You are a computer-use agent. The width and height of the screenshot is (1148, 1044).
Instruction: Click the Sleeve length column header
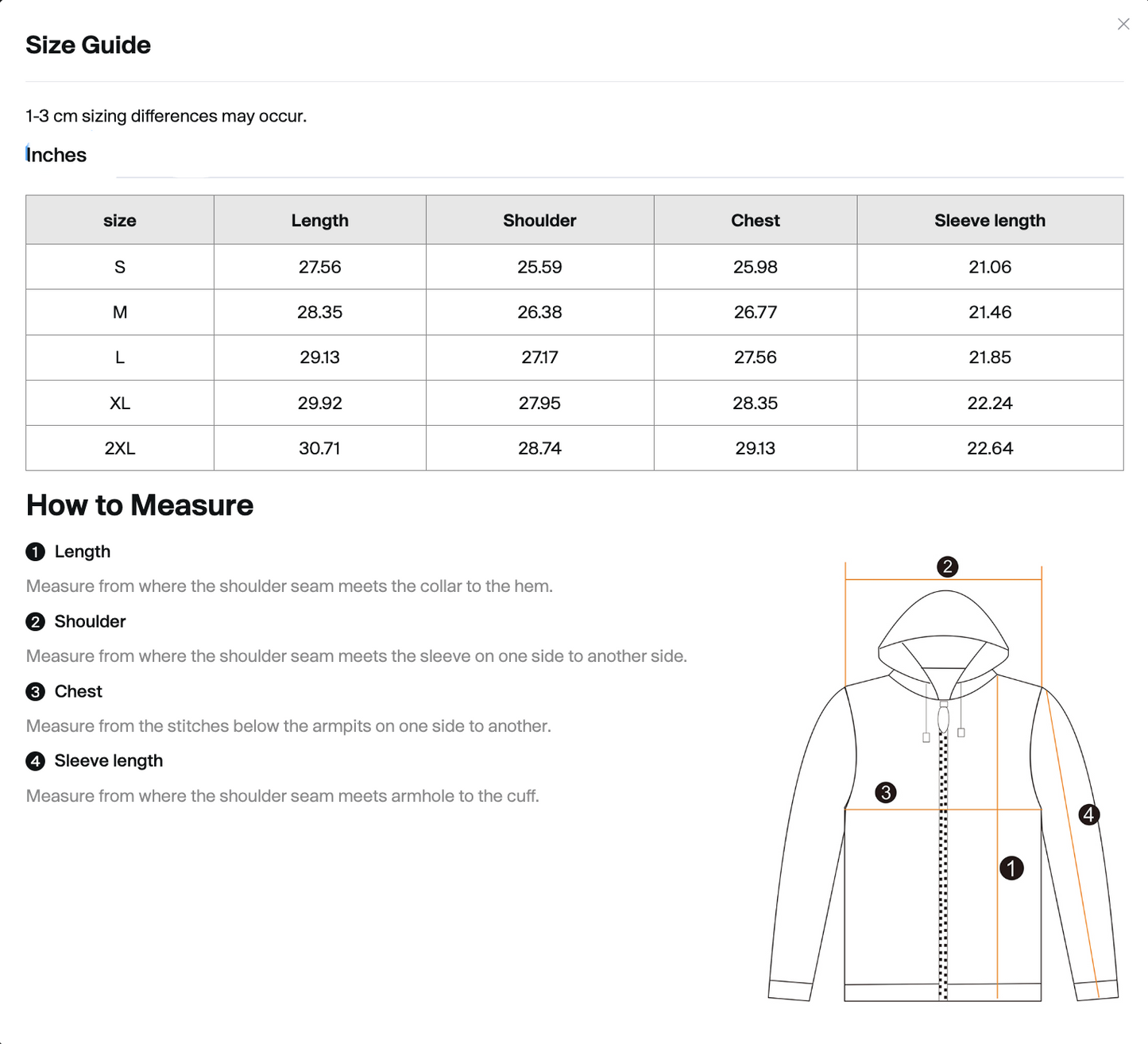click(990, 220)
